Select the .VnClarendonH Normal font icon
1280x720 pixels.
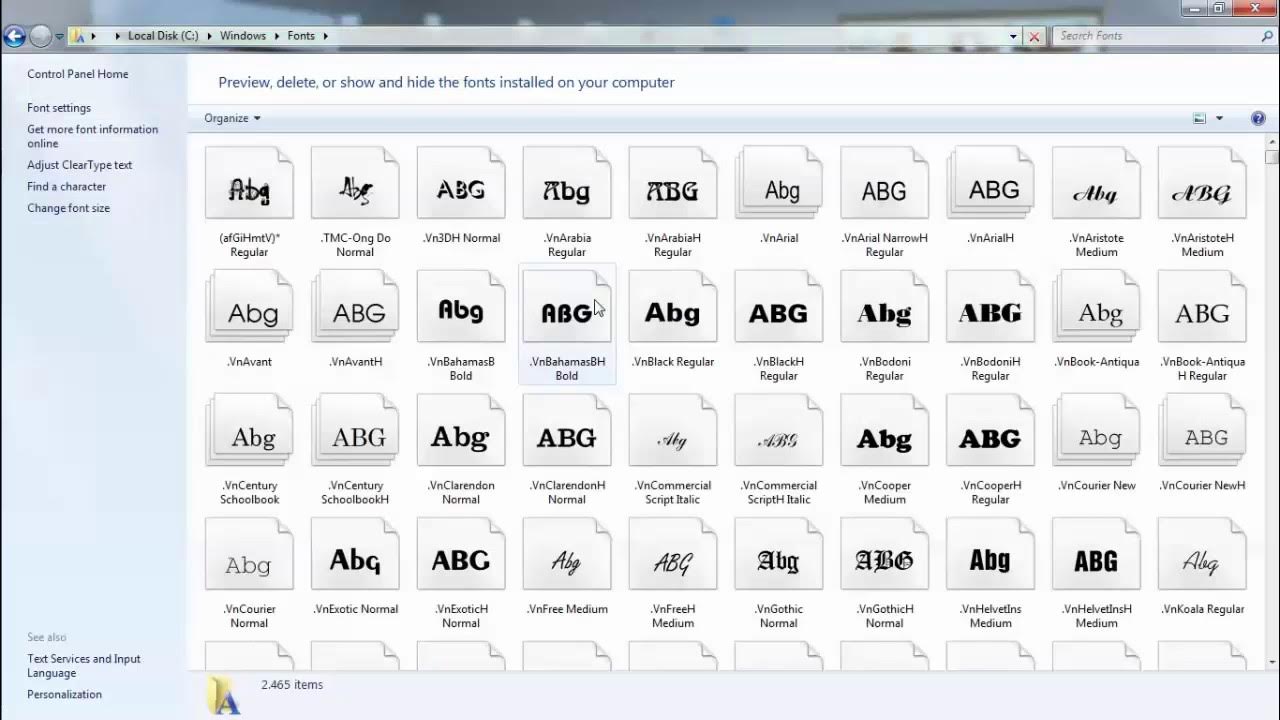(x=567, y=431)
